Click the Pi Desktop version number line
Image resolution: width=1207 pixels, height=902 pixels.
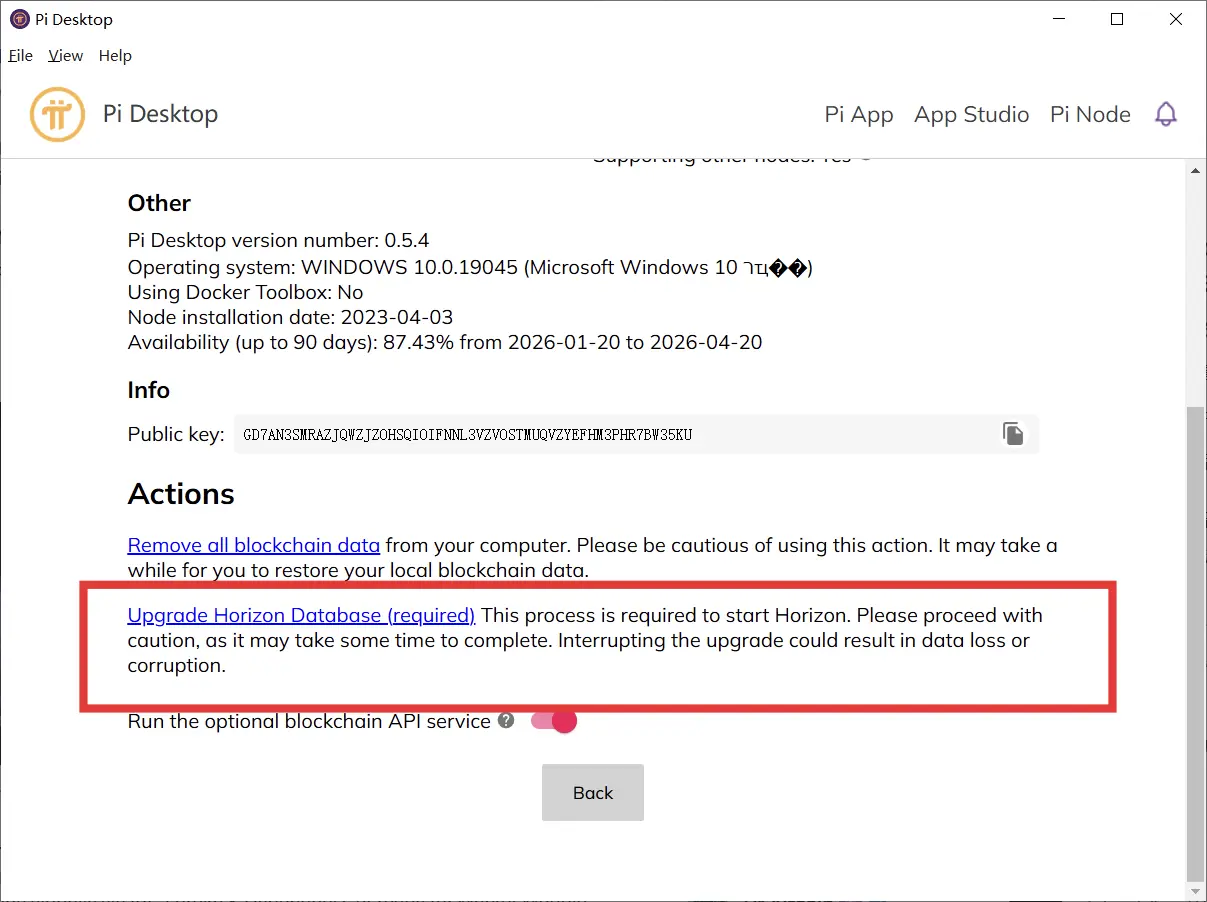tap(279, 241)
